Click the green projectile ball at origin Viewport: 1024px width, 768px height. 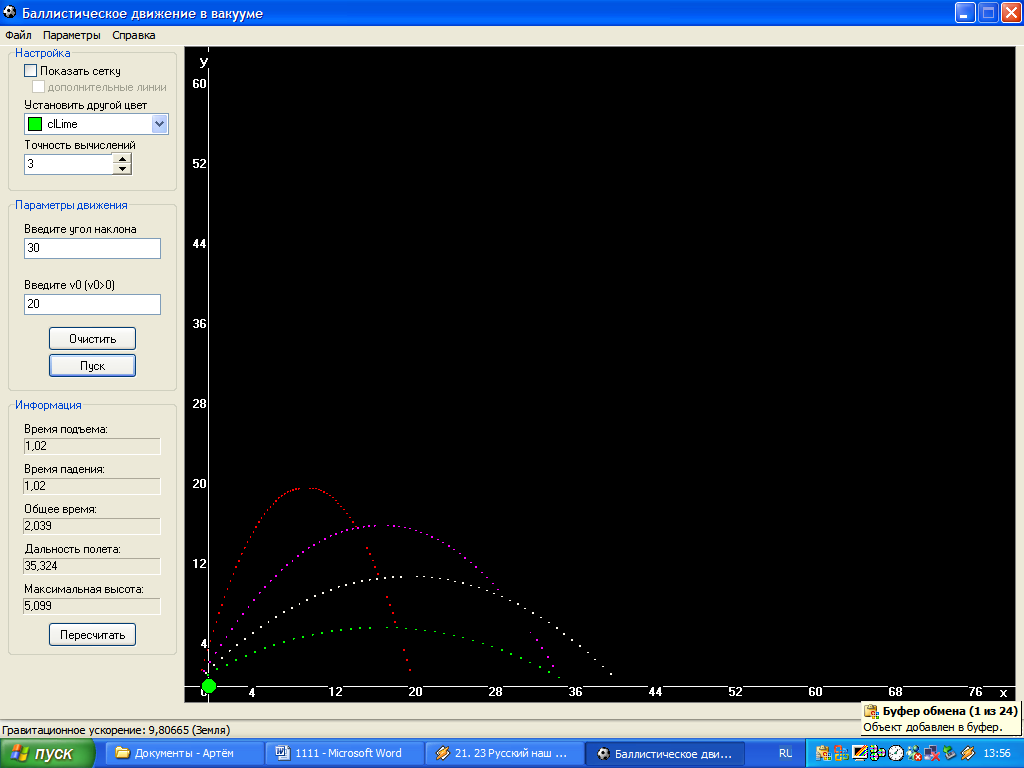[x=209, y=686]
